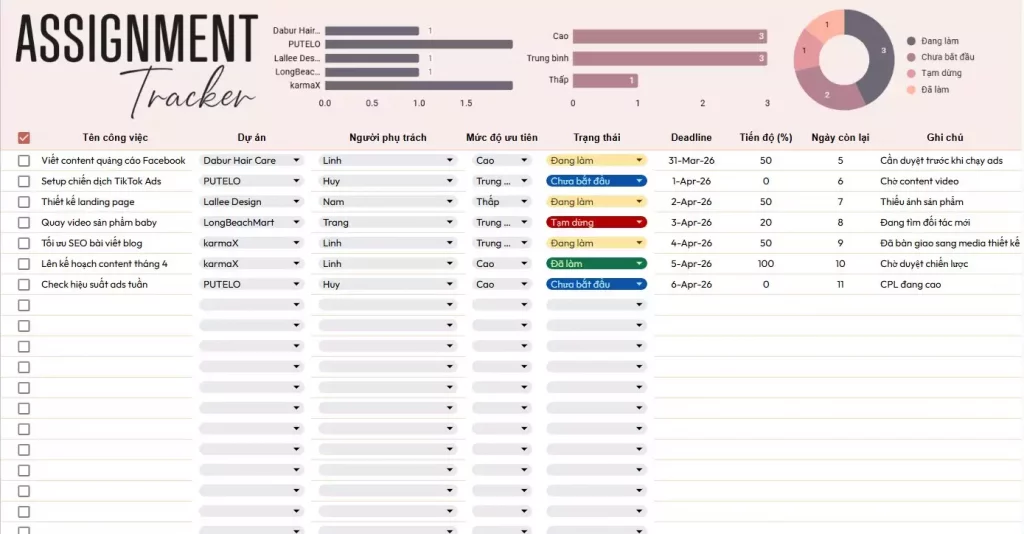Click the Trạng thái column header
This screenshot has height=534, width=1024.
[x=597, y=138]
